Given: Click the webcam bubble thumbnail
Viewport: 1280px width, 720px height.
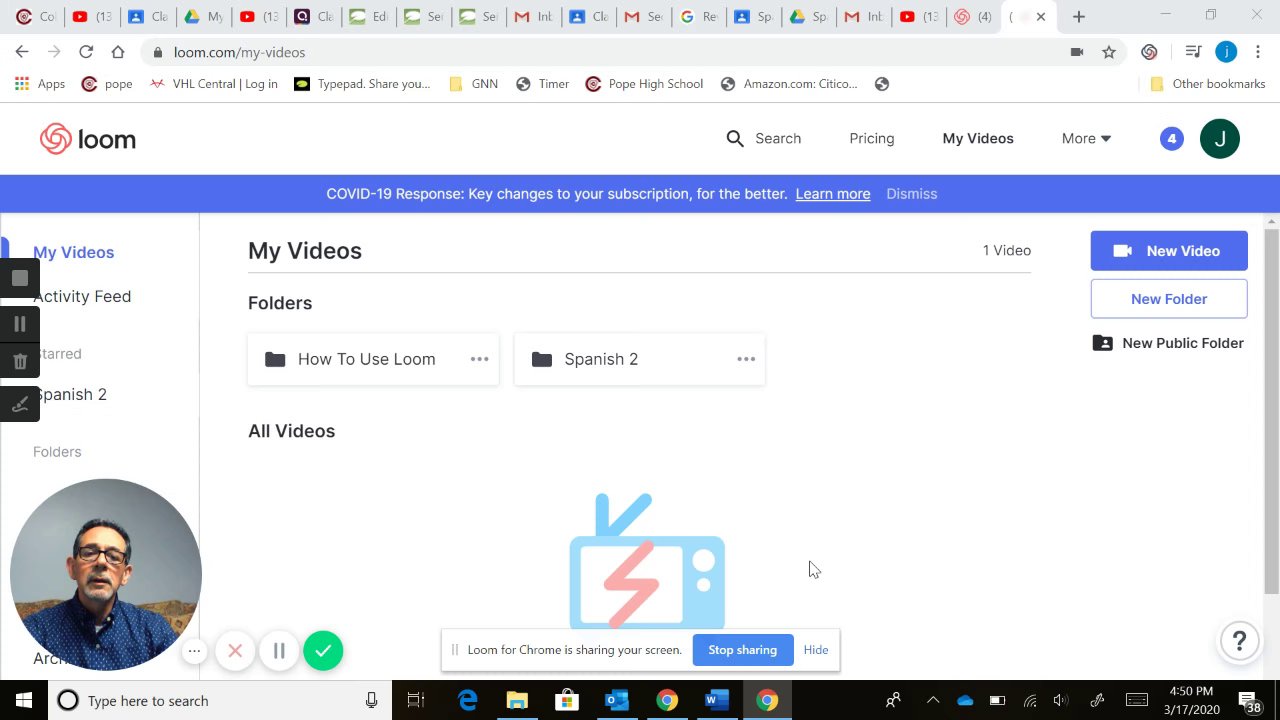Looking at the screenshot, I should [106, 575].
